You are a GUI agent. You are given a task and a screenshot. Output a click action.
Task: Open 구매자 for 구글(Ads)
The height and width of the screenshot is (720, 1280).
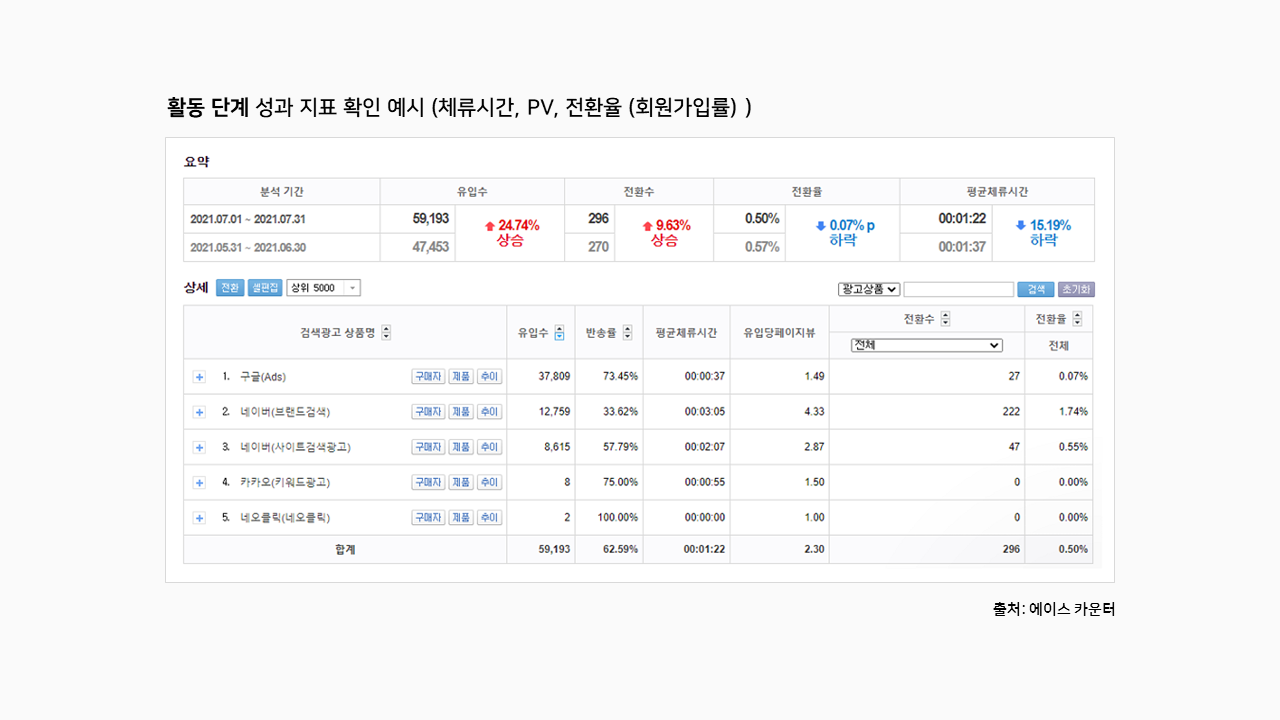click(428, 377)
